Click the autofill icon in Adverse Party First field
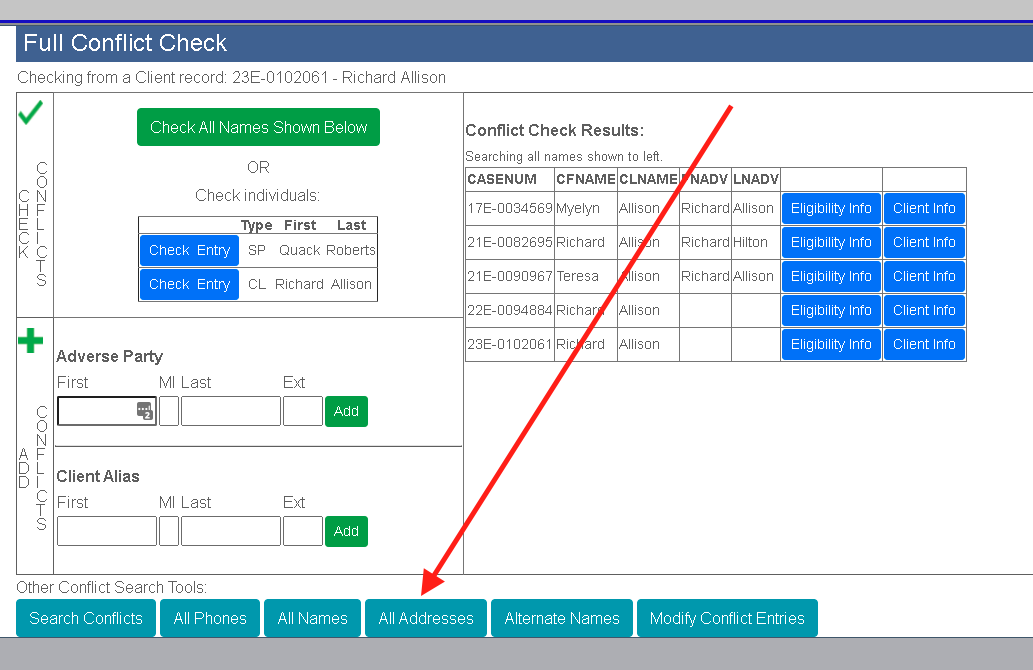This screenshot has width=1033, height=670. [x=144, y=411]
